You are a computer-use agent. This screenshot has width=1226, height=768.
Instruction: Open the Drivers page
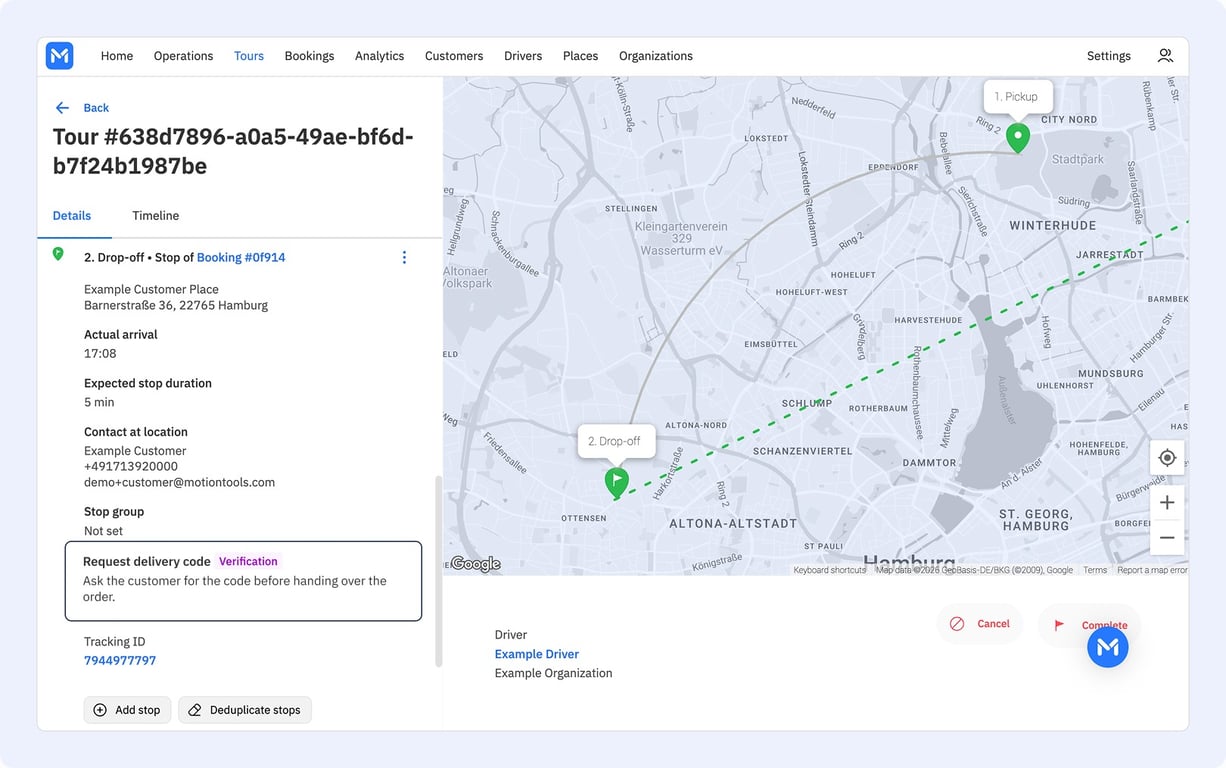click(x=523, y=56)
